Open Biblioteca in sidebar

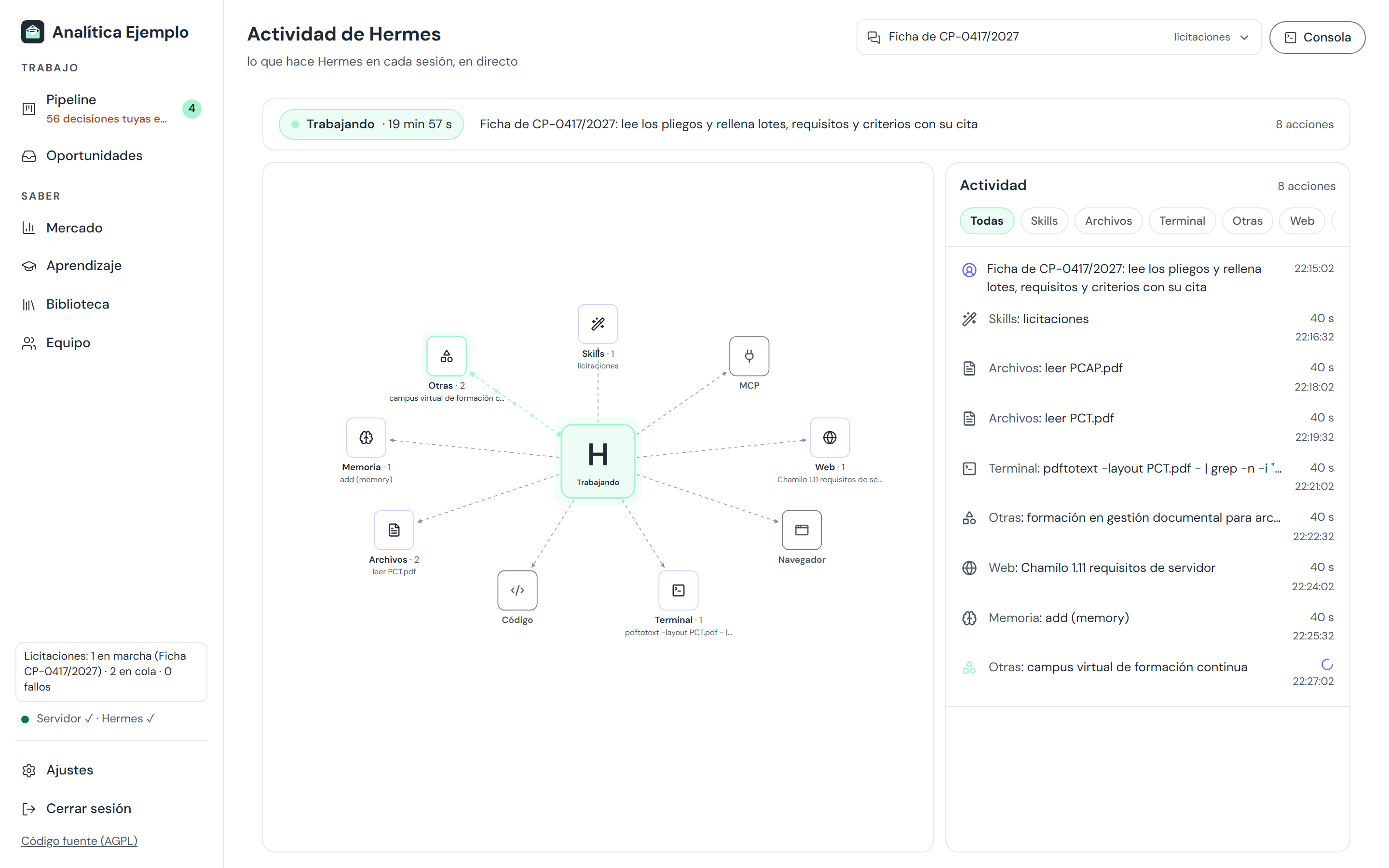point(111,304)
